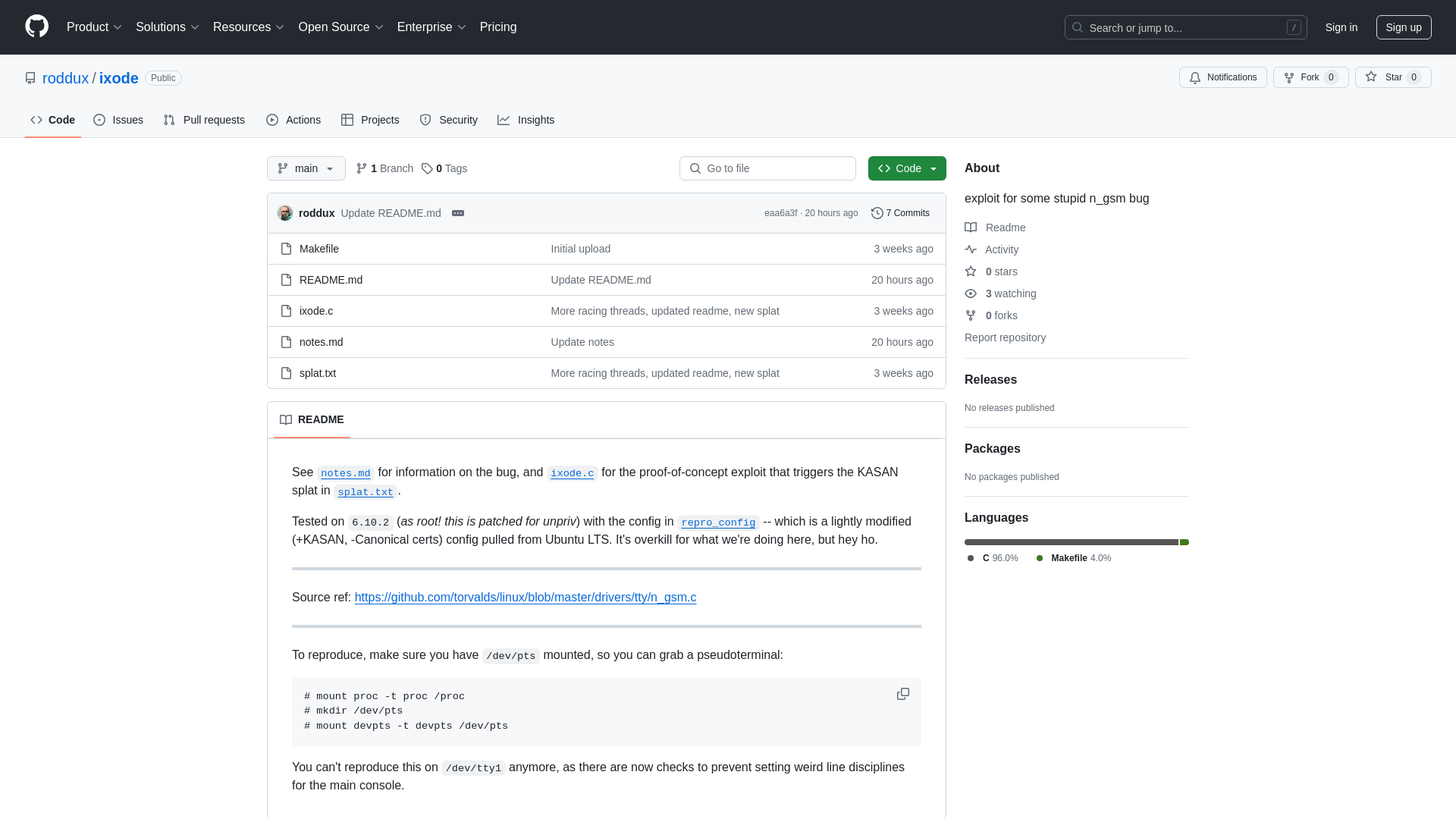Expand the Product menu
The image size is (1456, 819).
pos(94,27)
